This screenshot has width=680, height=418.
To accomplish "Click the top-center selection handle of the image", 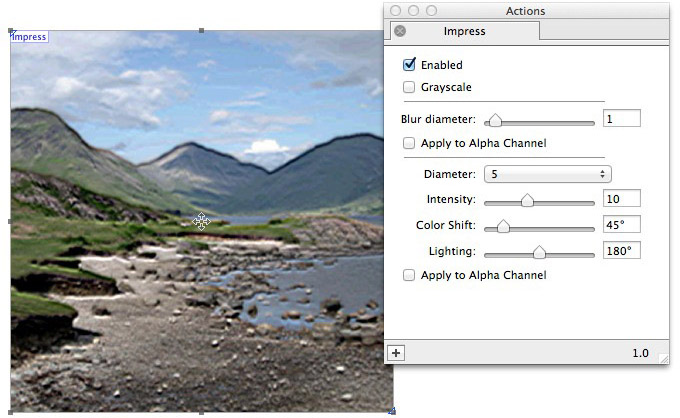I will 201,31.
